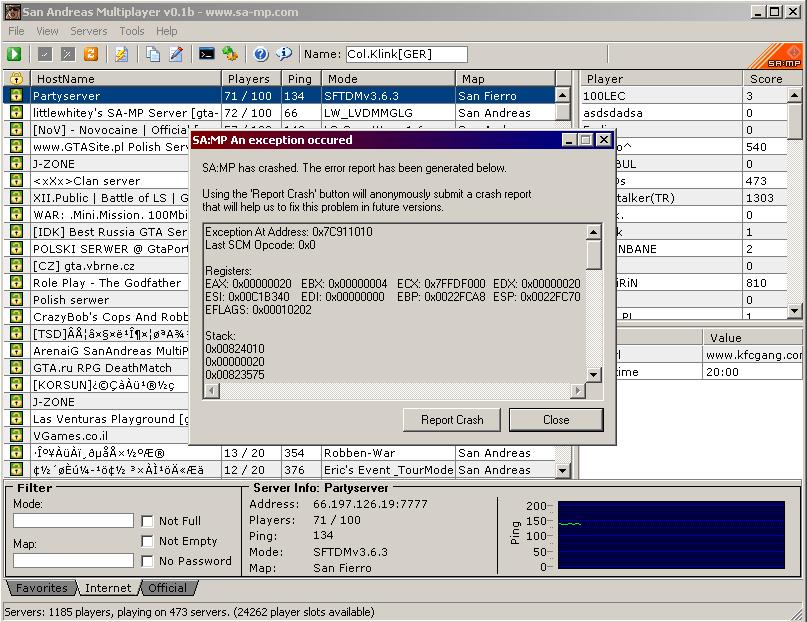Click the player list scroll up arrow
The image size is (807, 622).
click(x=795, y=95)
